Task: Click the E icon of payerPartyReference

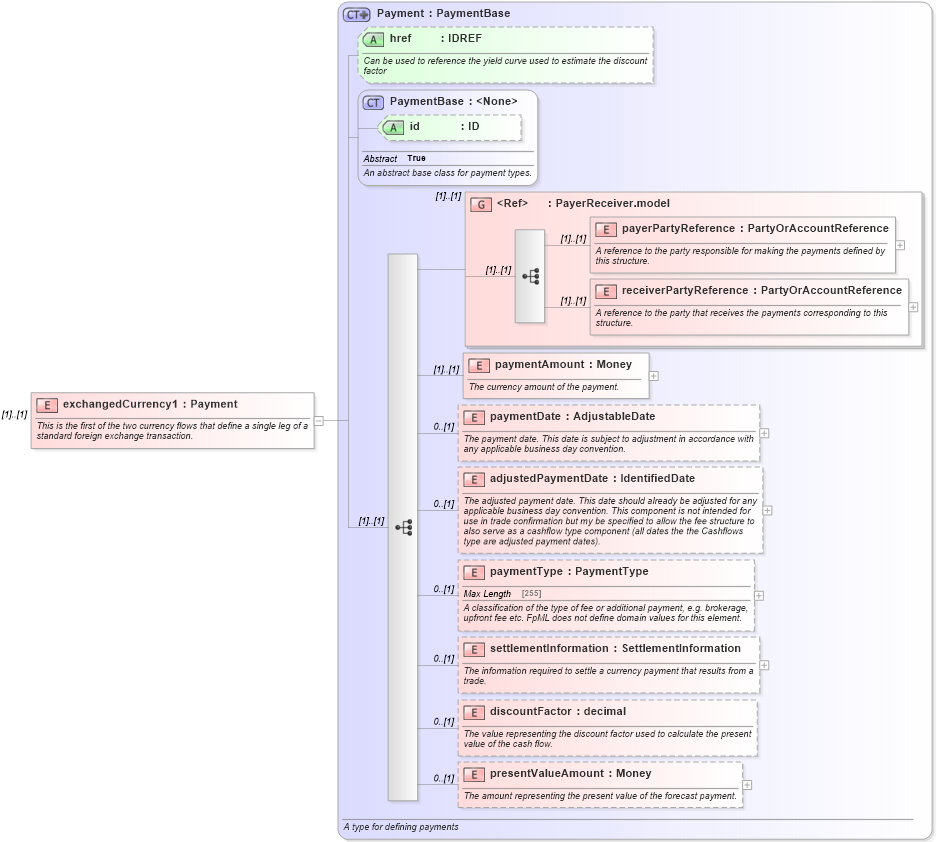Action: tap(605, 229)
